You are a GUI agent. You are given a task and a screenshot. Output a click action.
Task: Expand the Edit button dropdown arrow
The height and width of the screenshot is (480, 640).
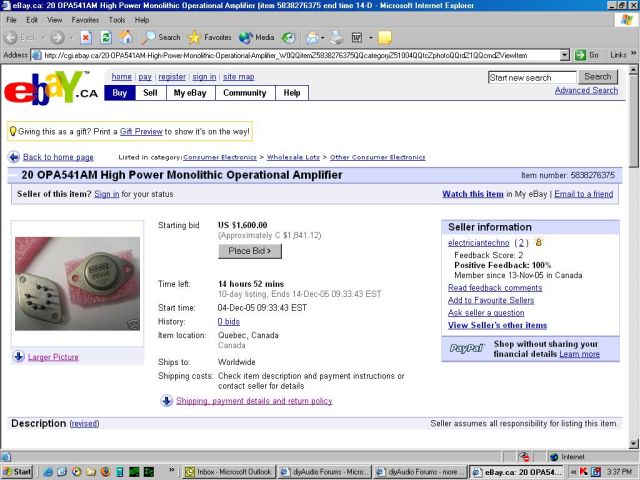(371, 38)
